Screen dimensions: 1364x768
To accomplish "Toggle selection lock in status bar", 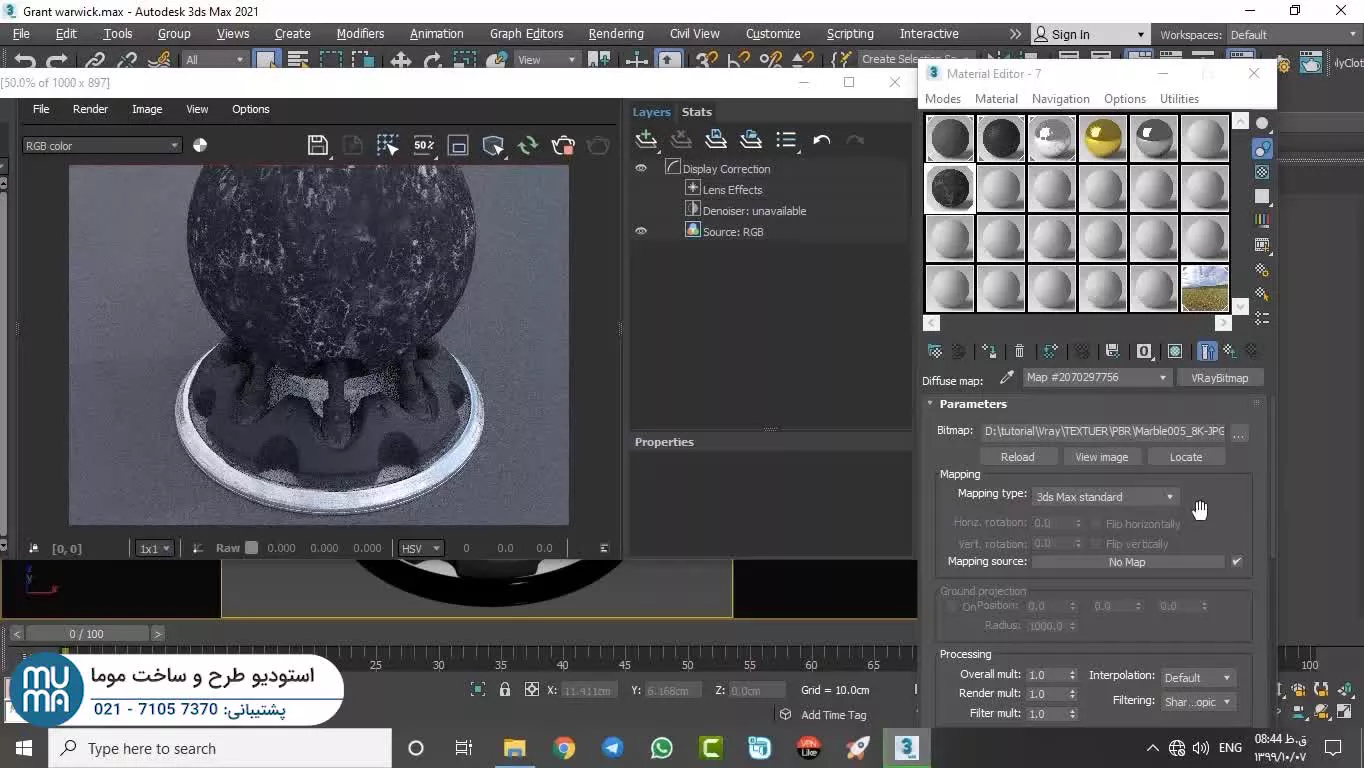I will [505, 690].
